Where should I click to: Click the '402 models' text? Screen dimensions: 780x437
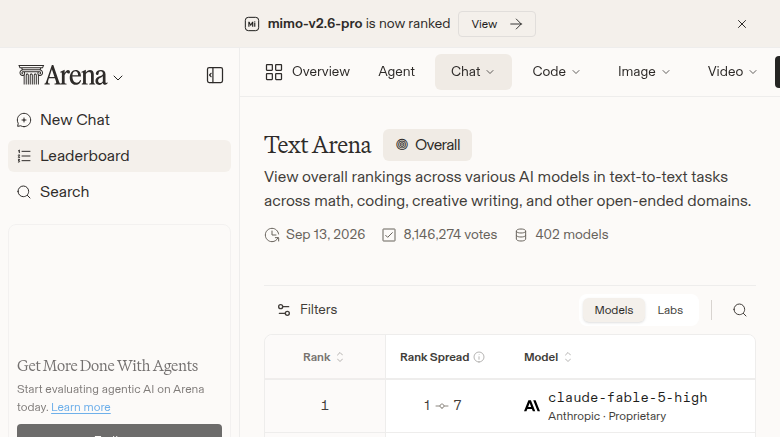pos(572,234)
